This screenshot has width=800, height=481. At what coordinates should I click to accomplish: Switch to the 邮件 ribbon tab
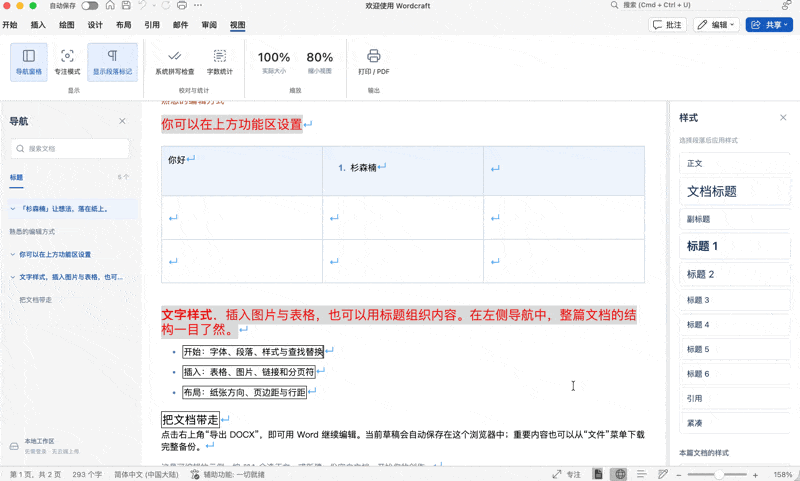click(x=181, y=24)
